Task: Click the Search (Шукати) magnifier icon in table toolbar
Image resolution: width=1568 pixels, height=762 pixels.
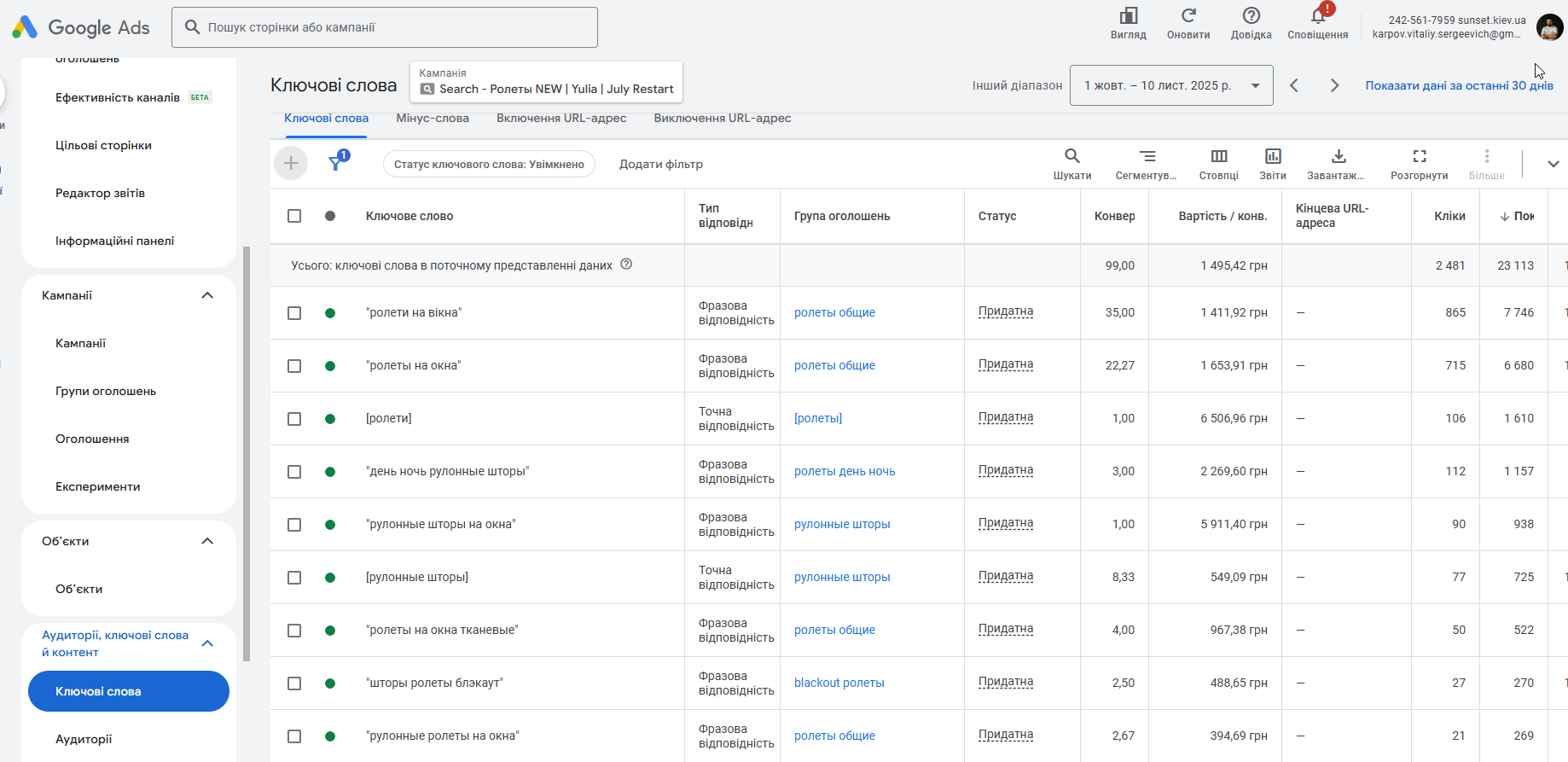Action: [1072, 157]
